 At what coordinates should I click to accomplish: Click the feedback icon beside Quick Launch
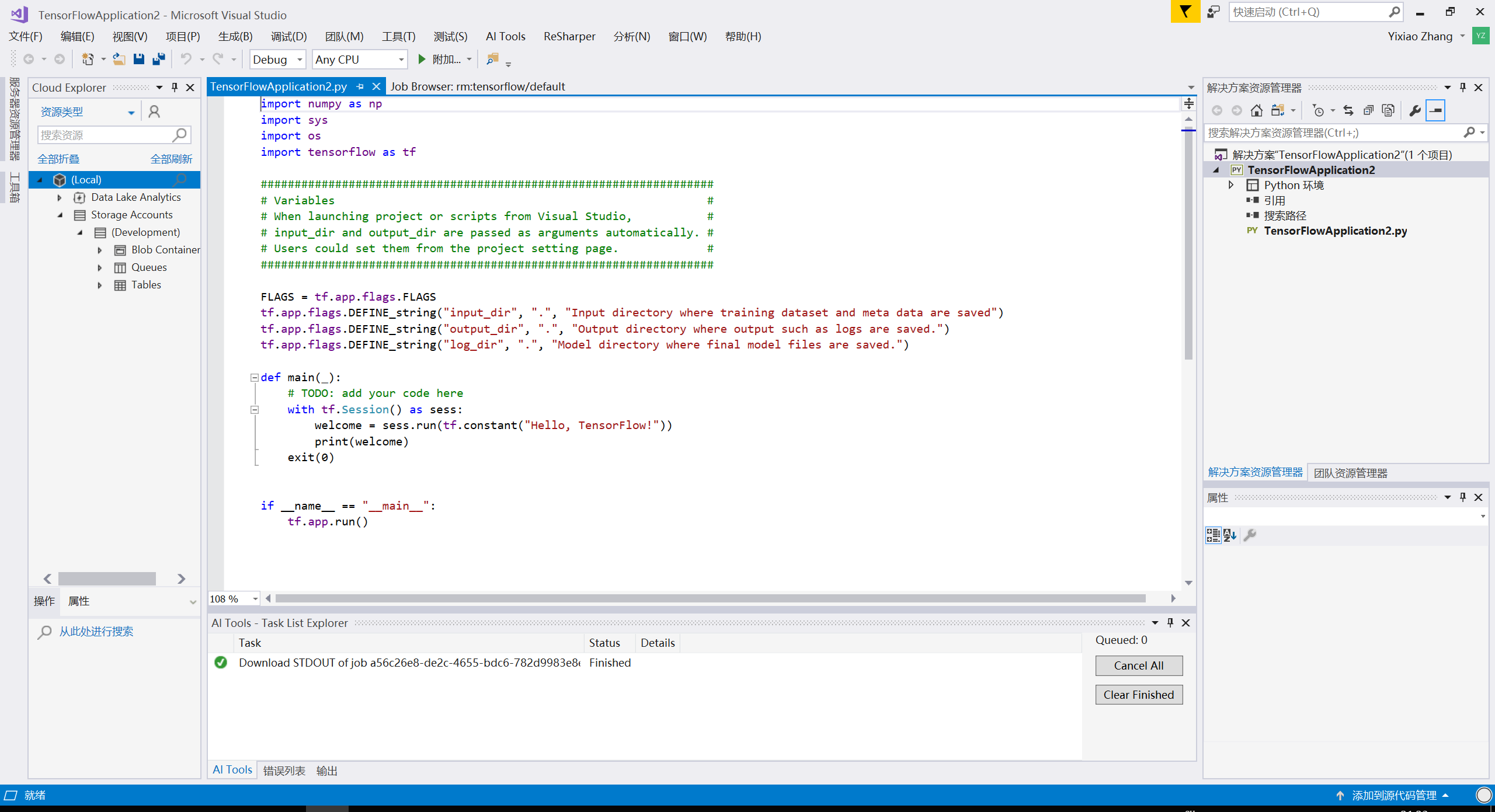click(1214, 12)
